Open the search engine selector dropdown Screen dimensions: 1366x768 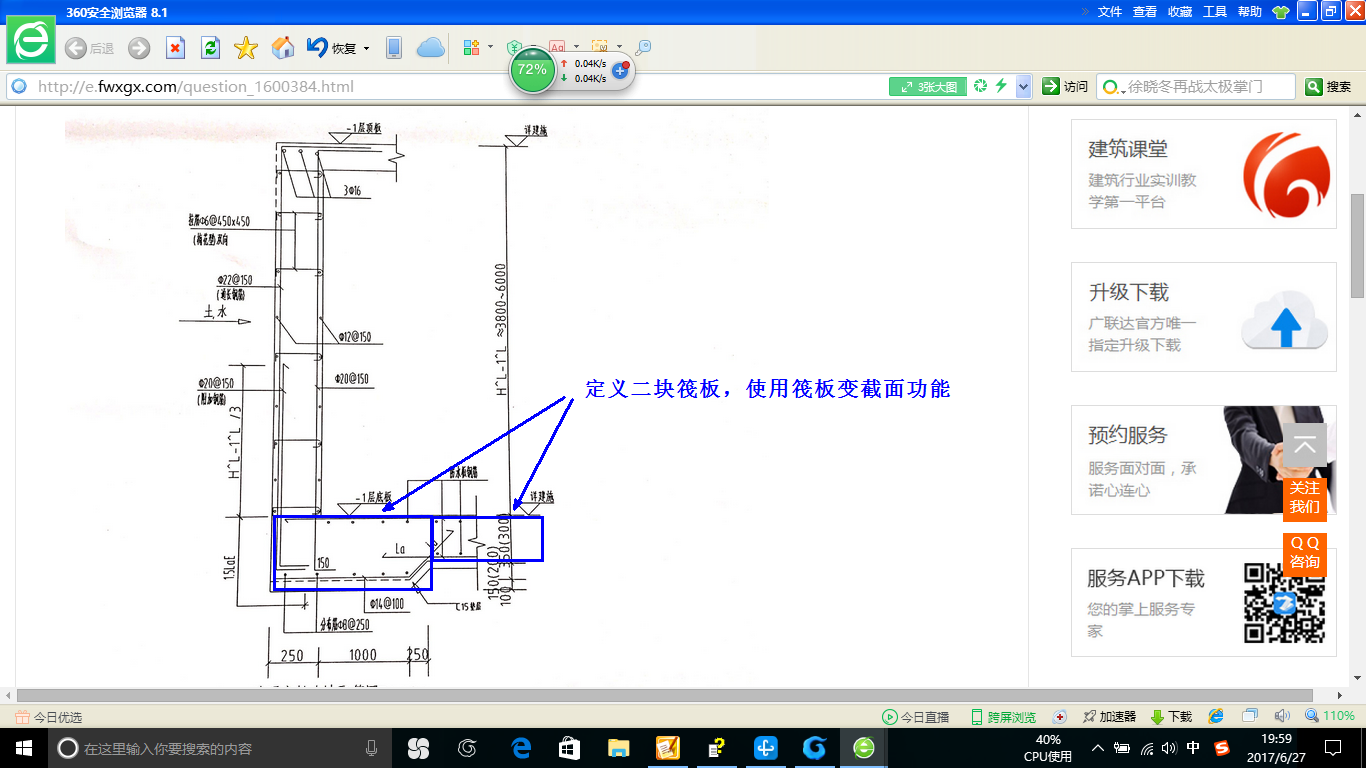1113,87
